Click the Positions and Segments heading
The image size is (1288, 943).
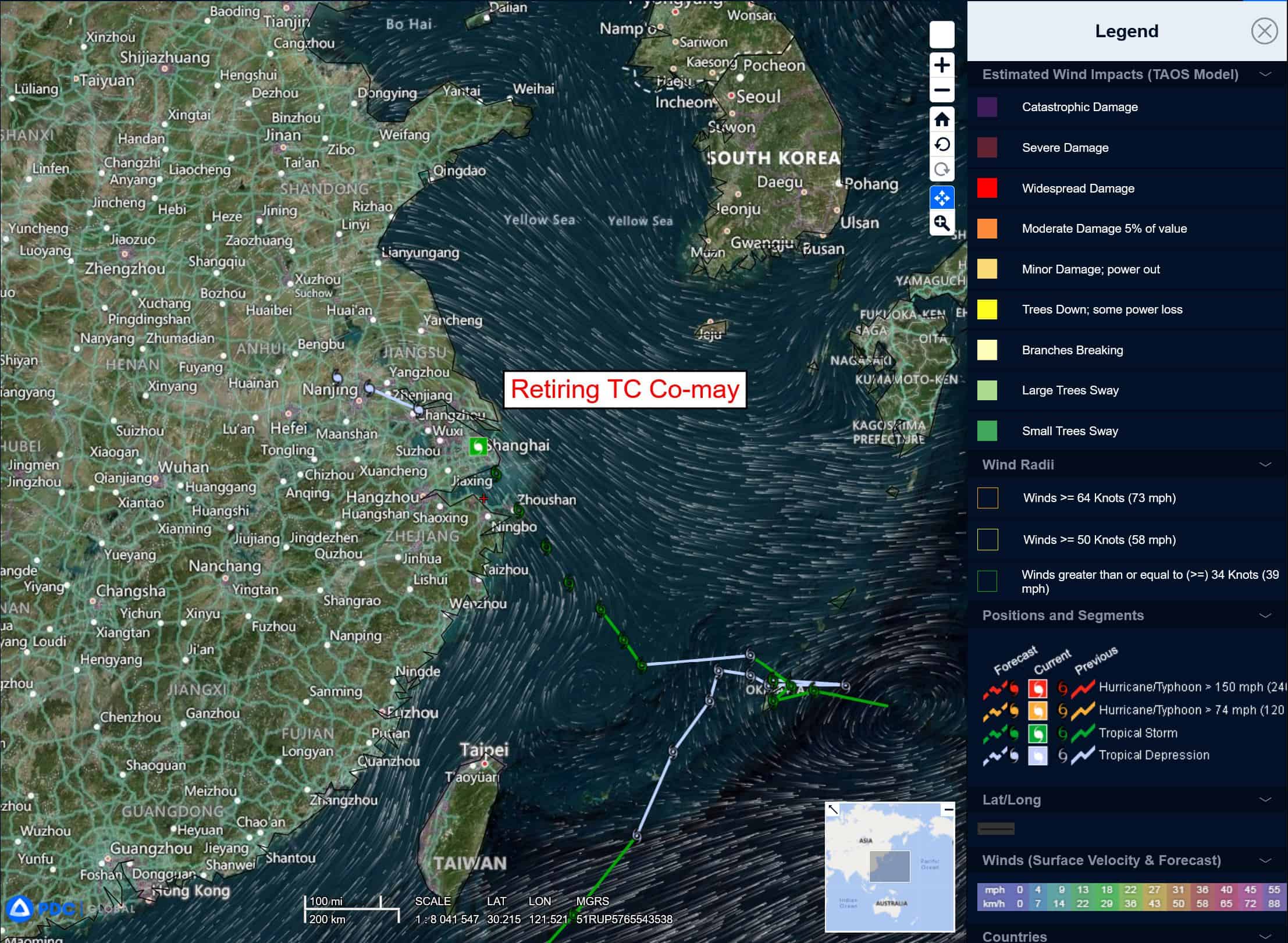click(1063, 615)
